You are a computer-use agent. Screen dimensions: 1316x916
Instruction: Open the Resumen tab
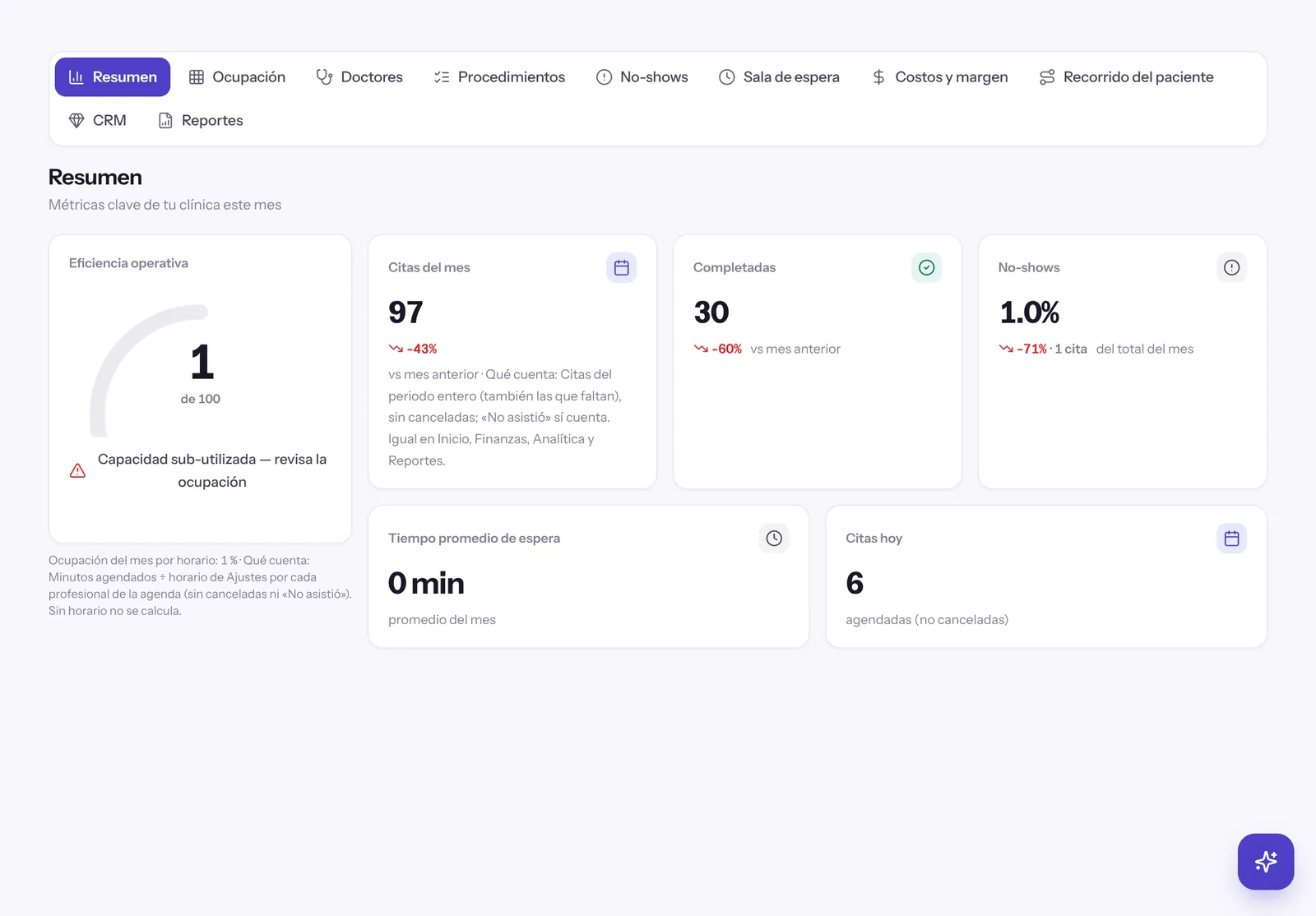tap(113, 76)
